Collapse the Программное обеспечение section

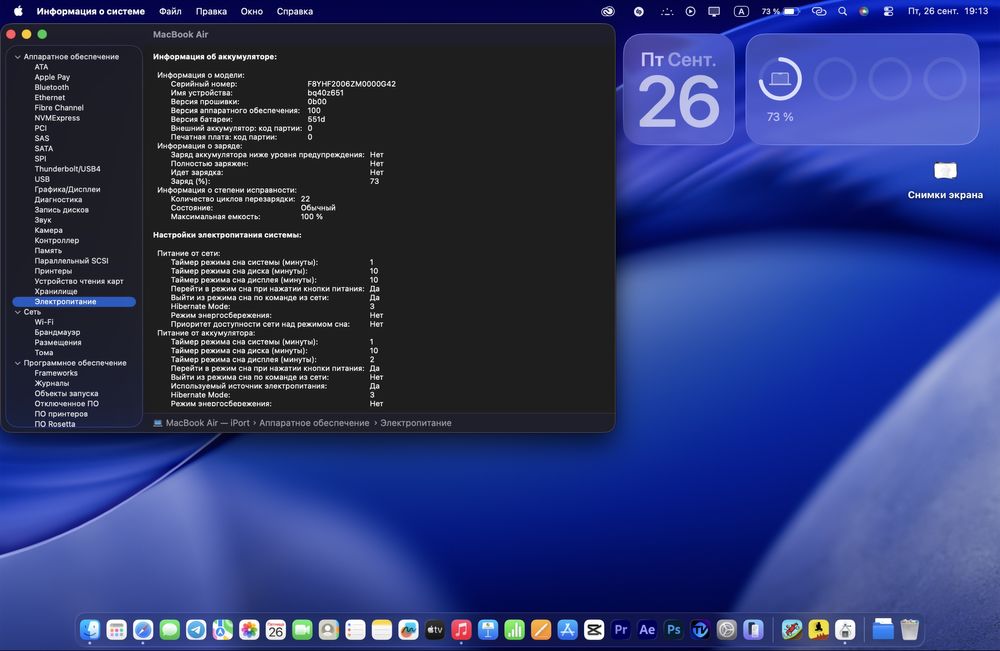coord(17,363)
